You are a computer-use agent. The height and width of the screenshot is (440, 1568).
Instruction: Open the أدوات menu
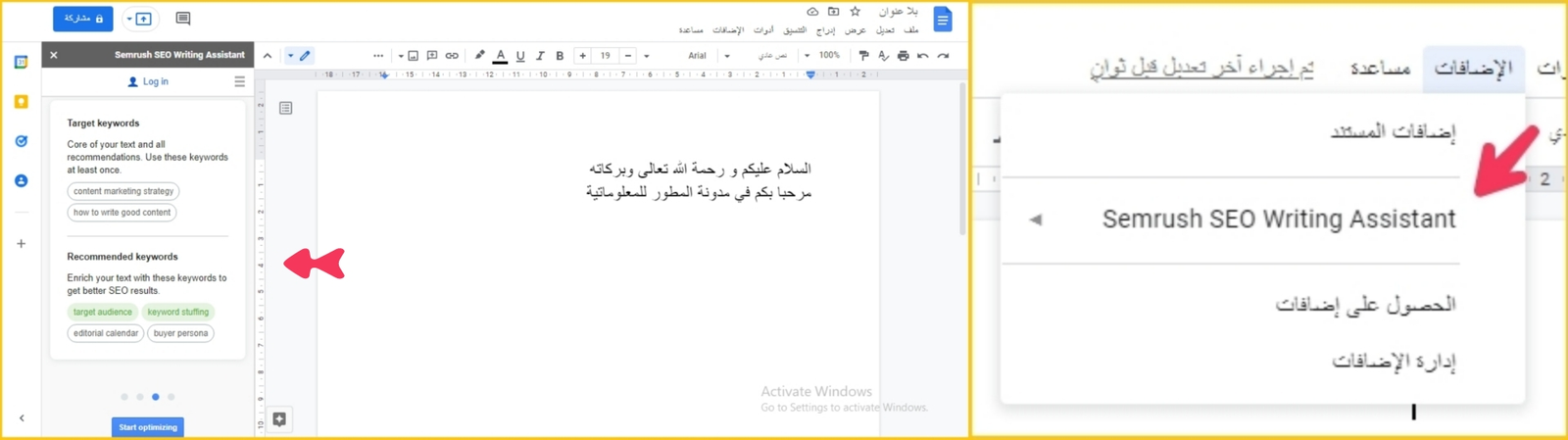763,30
